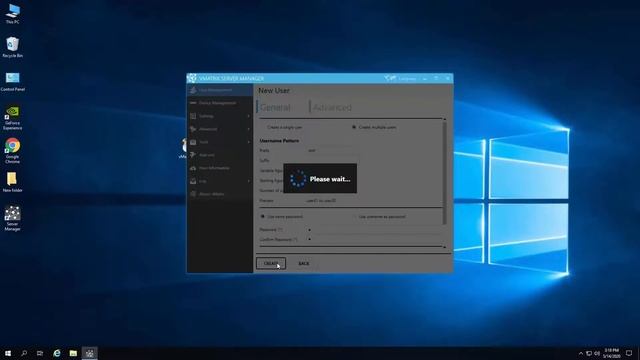Click the Confirm Password input field

tap(375, 240)
